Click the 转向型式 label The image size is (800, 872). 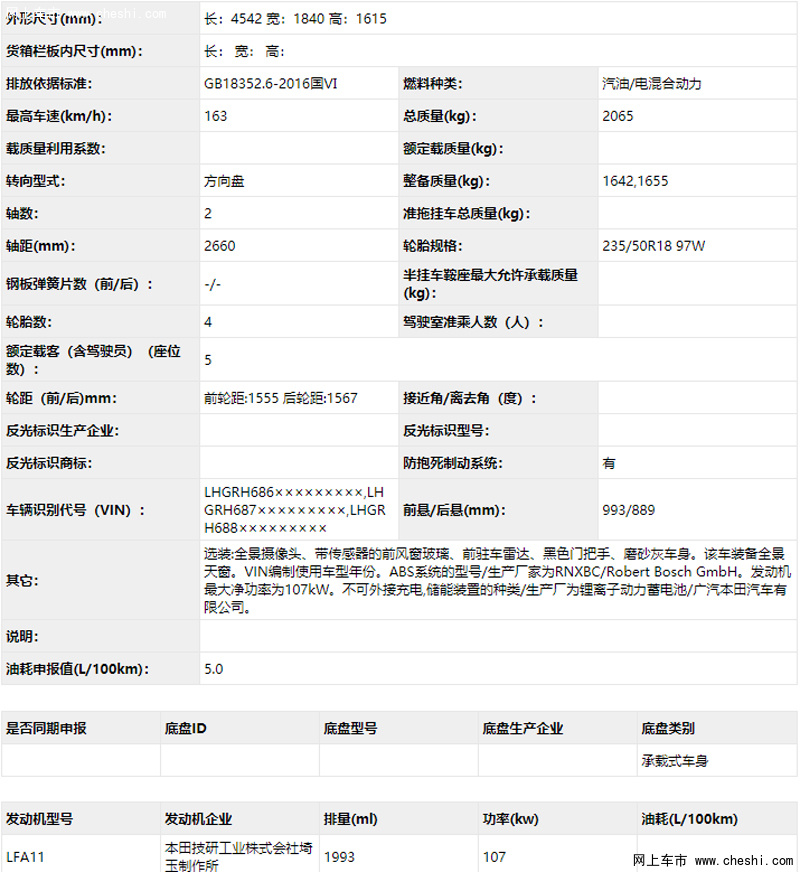pyautogui.click(x=36, y=181)
